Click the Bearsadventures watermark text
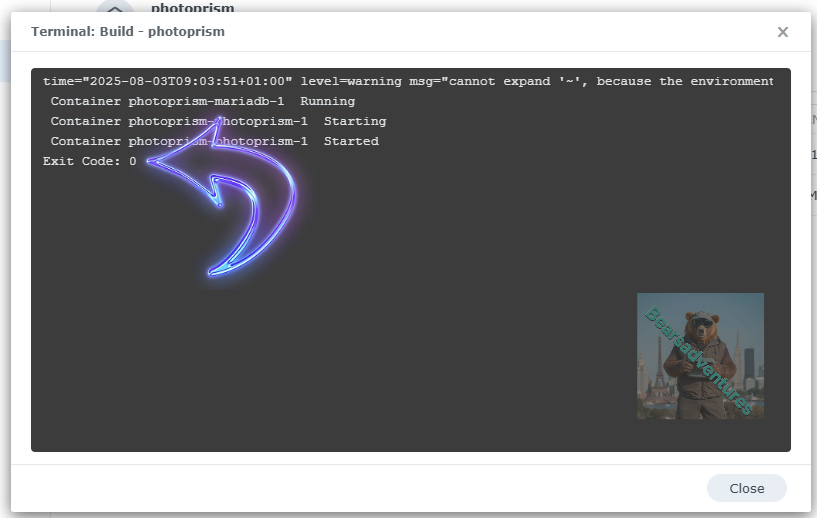This screenshot has width=817, height=518. click(699, 360)
